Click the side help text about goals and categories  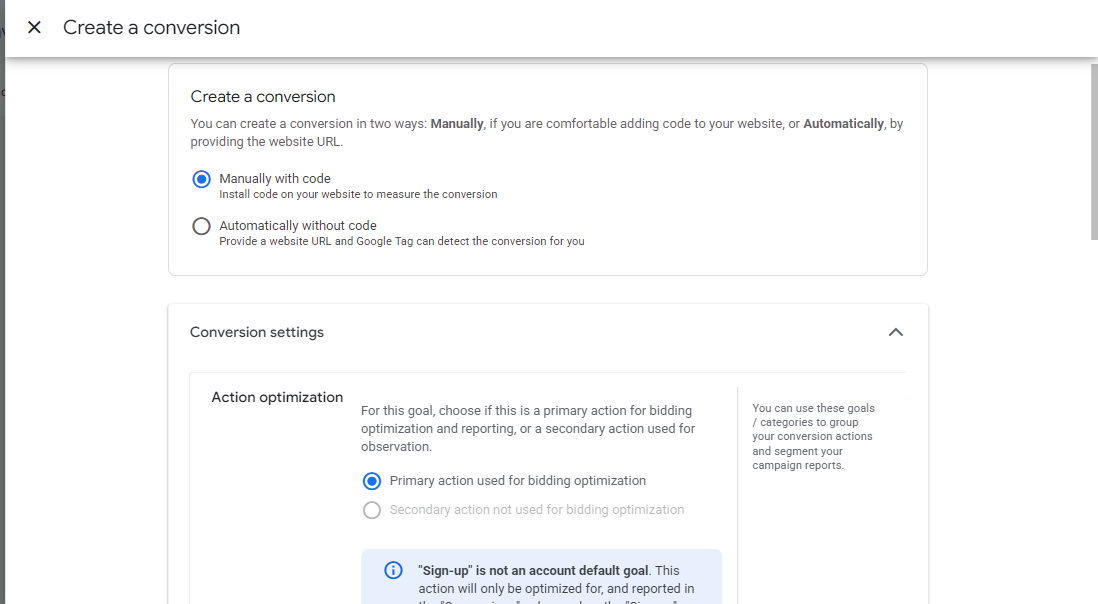[x=812, y=436]
